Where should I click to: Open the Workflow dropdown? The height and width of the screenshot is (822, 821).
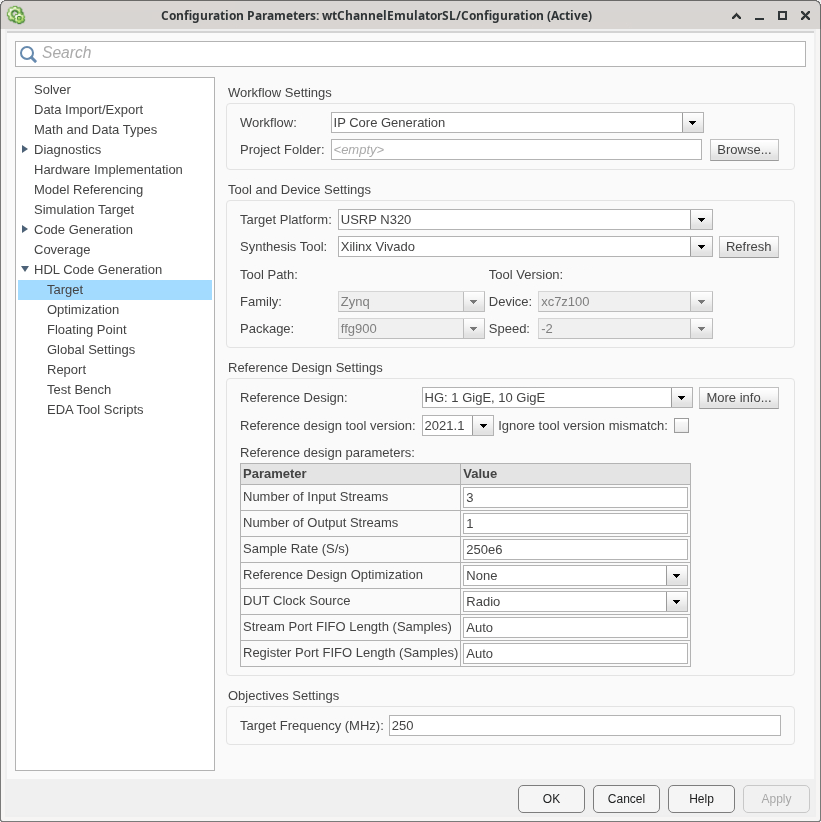click(693, 123)
